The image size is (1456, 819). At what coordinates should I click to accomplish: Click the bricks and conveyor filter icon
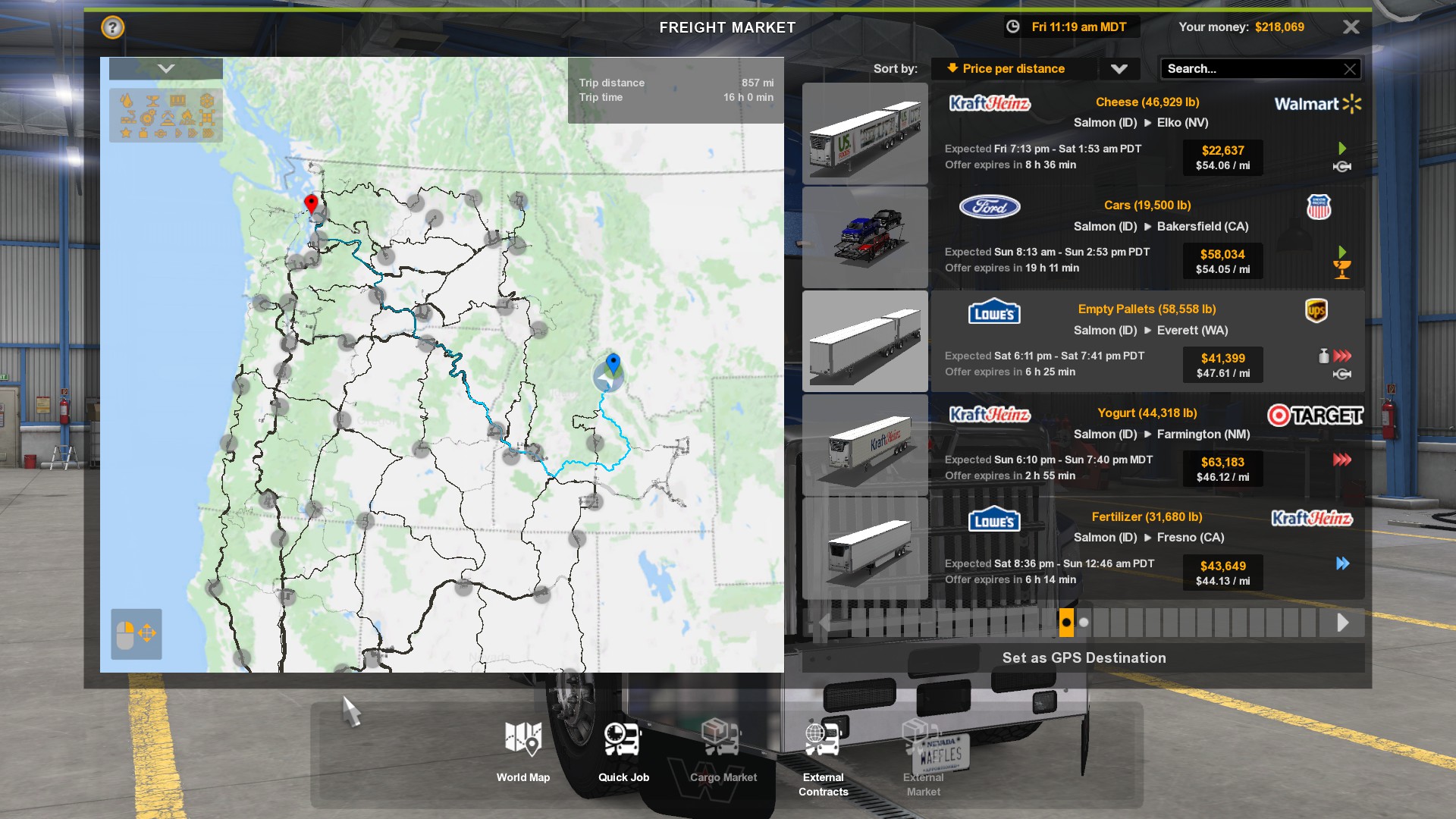pyautogui.click(x=128, y=117)
